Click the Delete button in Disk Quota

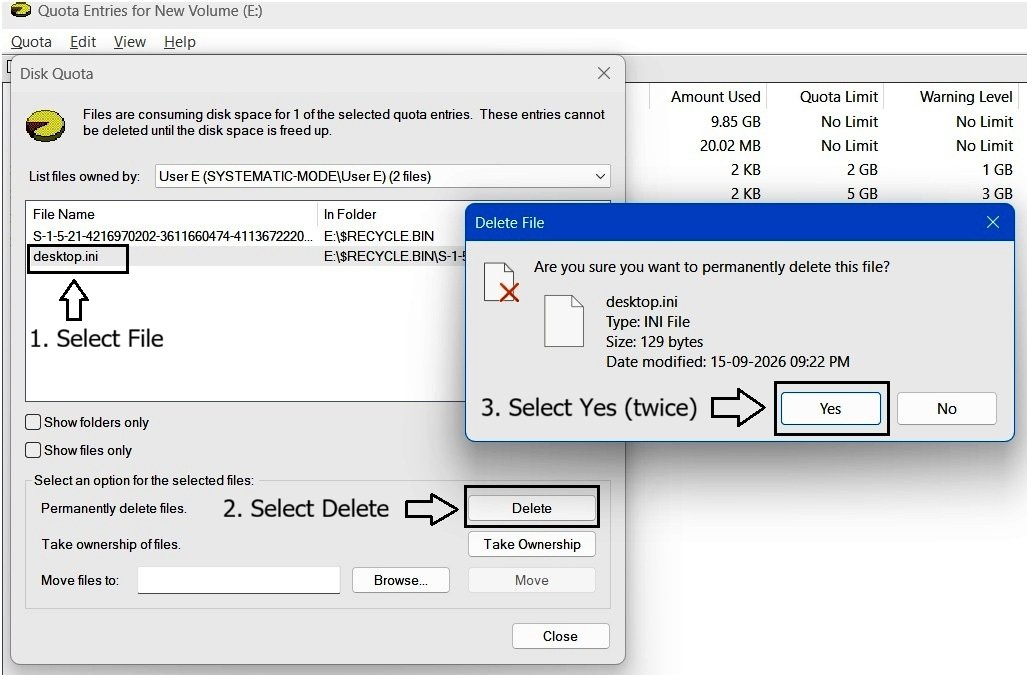[532, 508]
